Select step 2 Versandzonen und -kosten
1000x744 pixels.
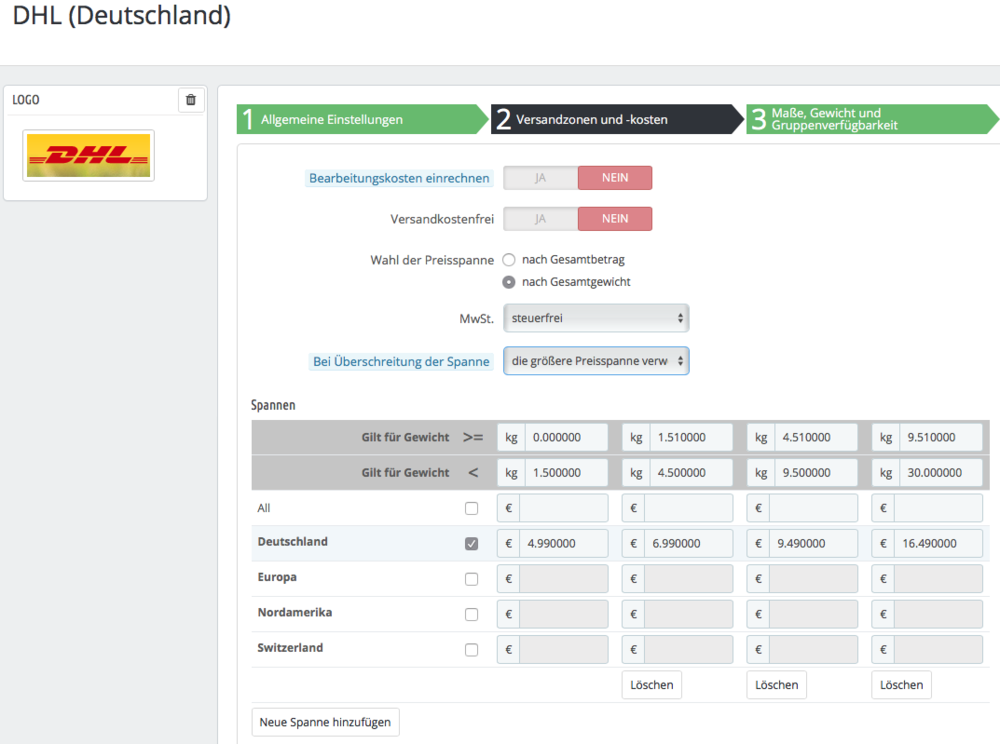(x=617, y=119)
